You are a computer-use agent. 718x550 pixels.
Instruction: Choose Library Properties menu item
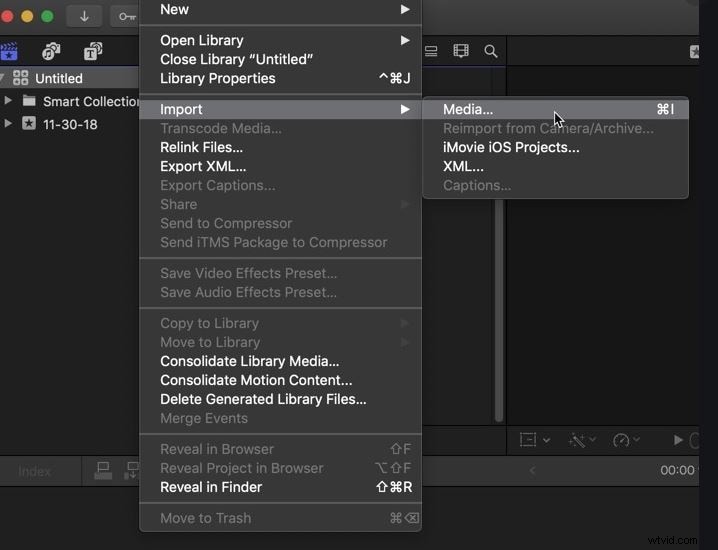tap(280, 78)
